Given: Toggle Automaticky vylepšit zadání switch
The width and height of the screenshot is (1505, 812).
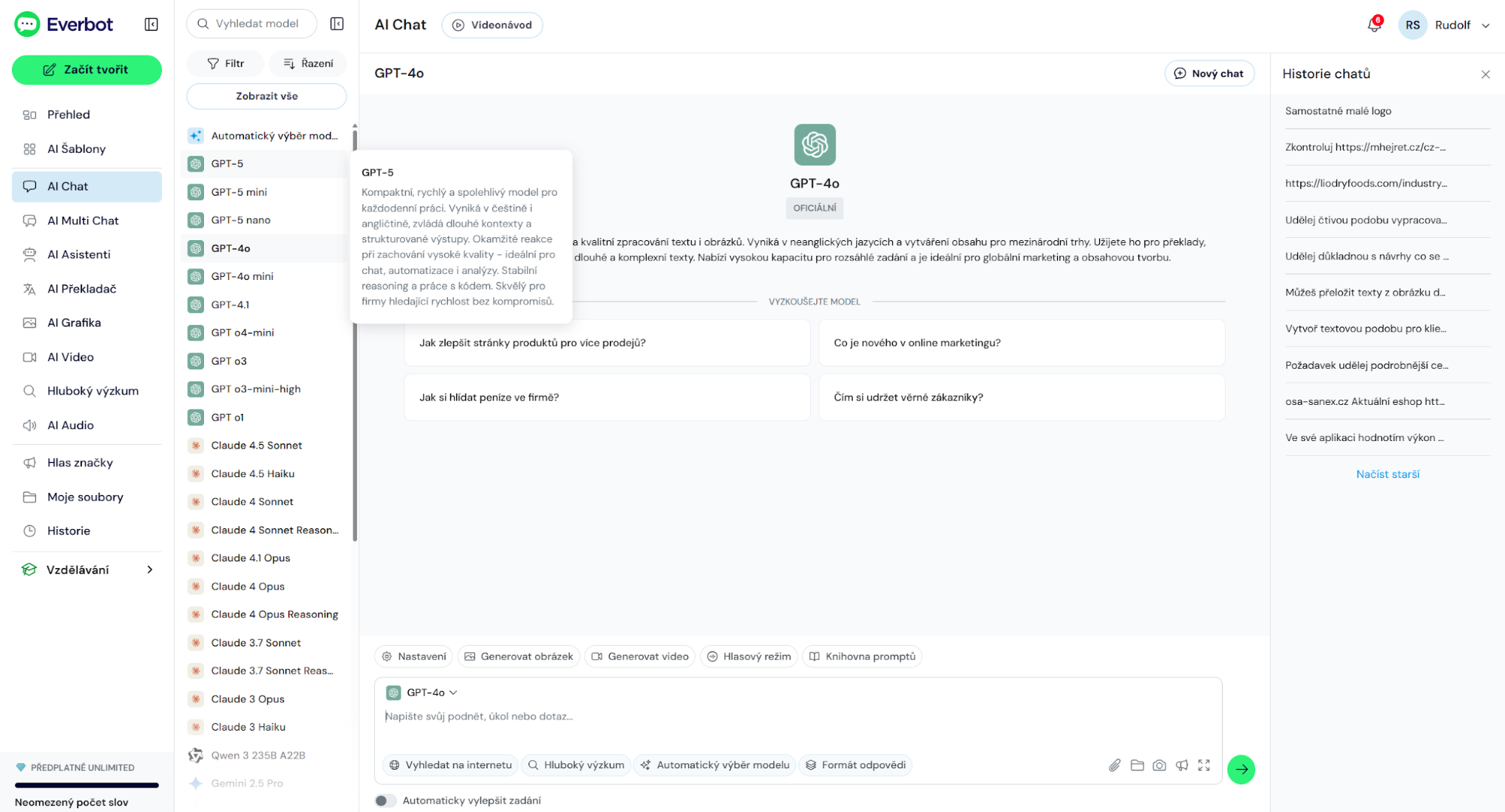Looking at the screenshot, I should point(385,801).
